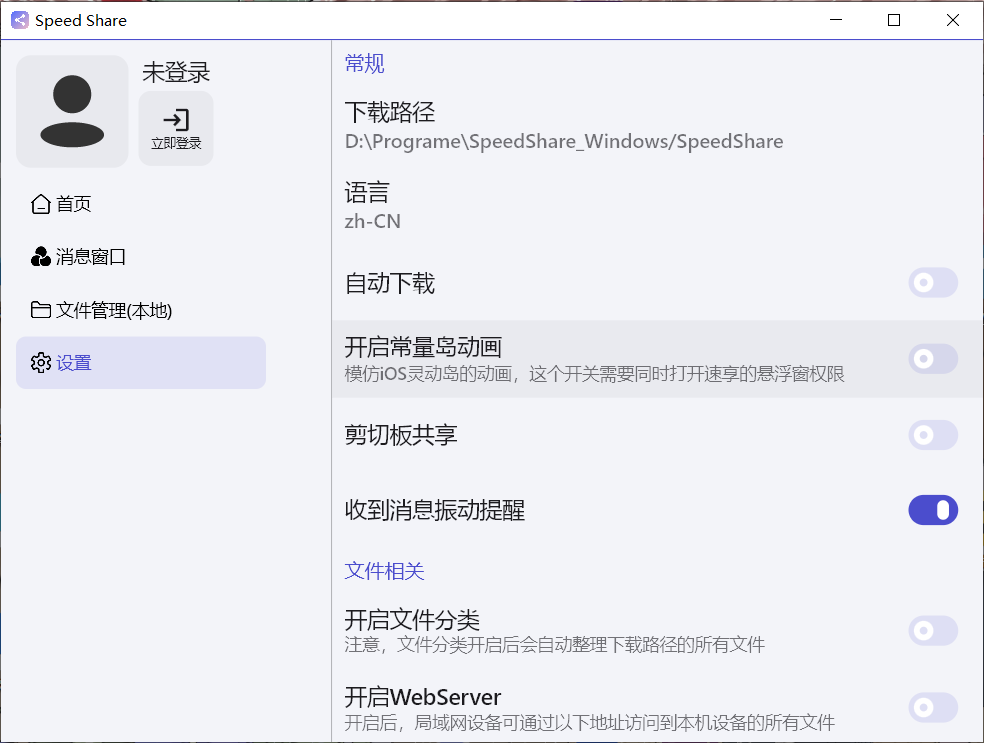
Task: Select the 文件相关 file-related section header
Action: tap(384, 570)
